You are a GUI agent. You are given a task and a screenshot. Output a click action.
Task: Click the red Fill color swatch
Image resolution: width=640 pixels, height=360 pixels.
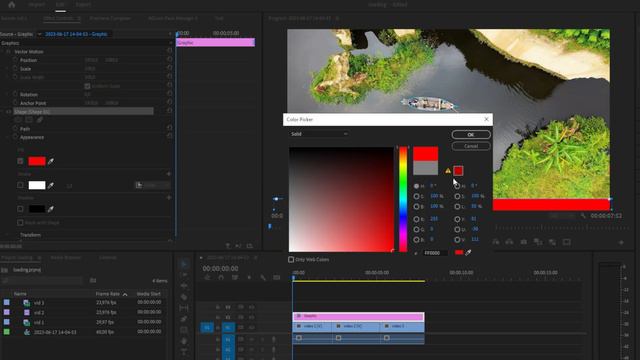pos(37,161)
